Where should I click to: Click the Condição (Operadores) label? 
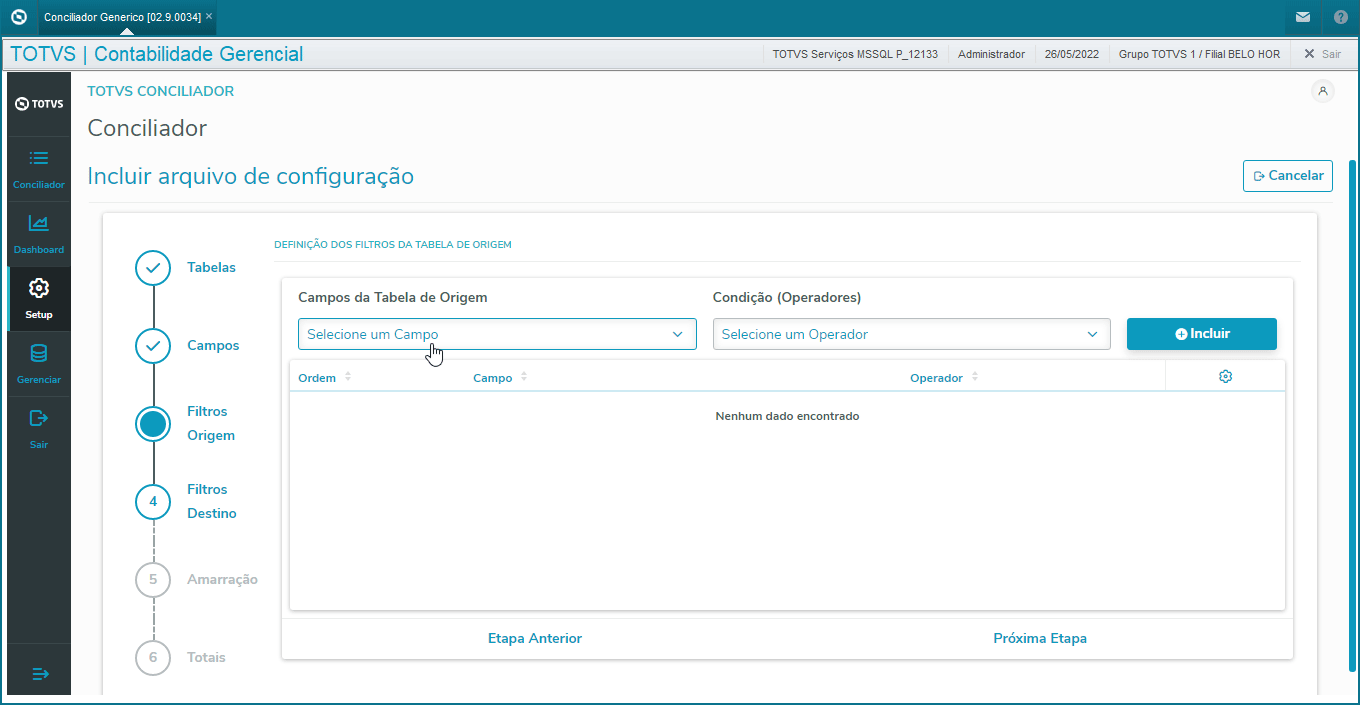(787, 297)
